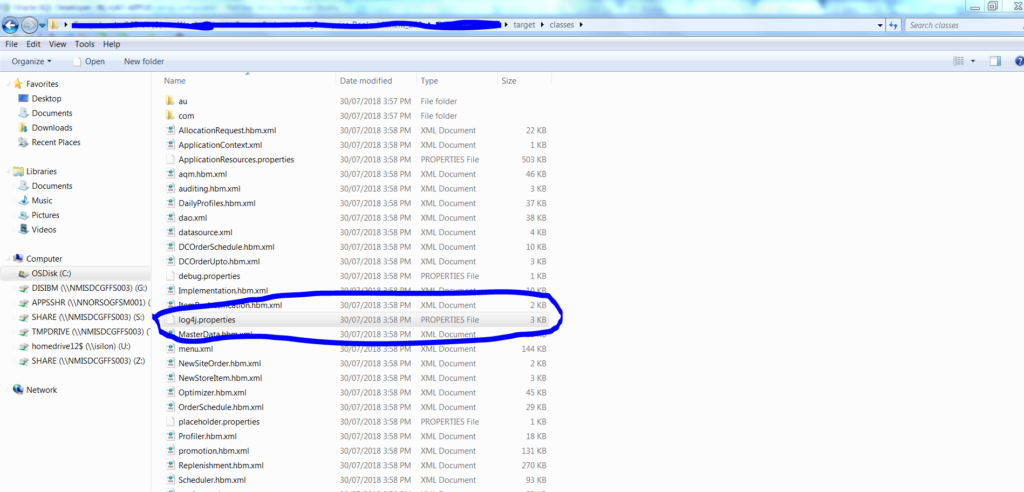Click the Open toolbar button

[x=88, y=61]
